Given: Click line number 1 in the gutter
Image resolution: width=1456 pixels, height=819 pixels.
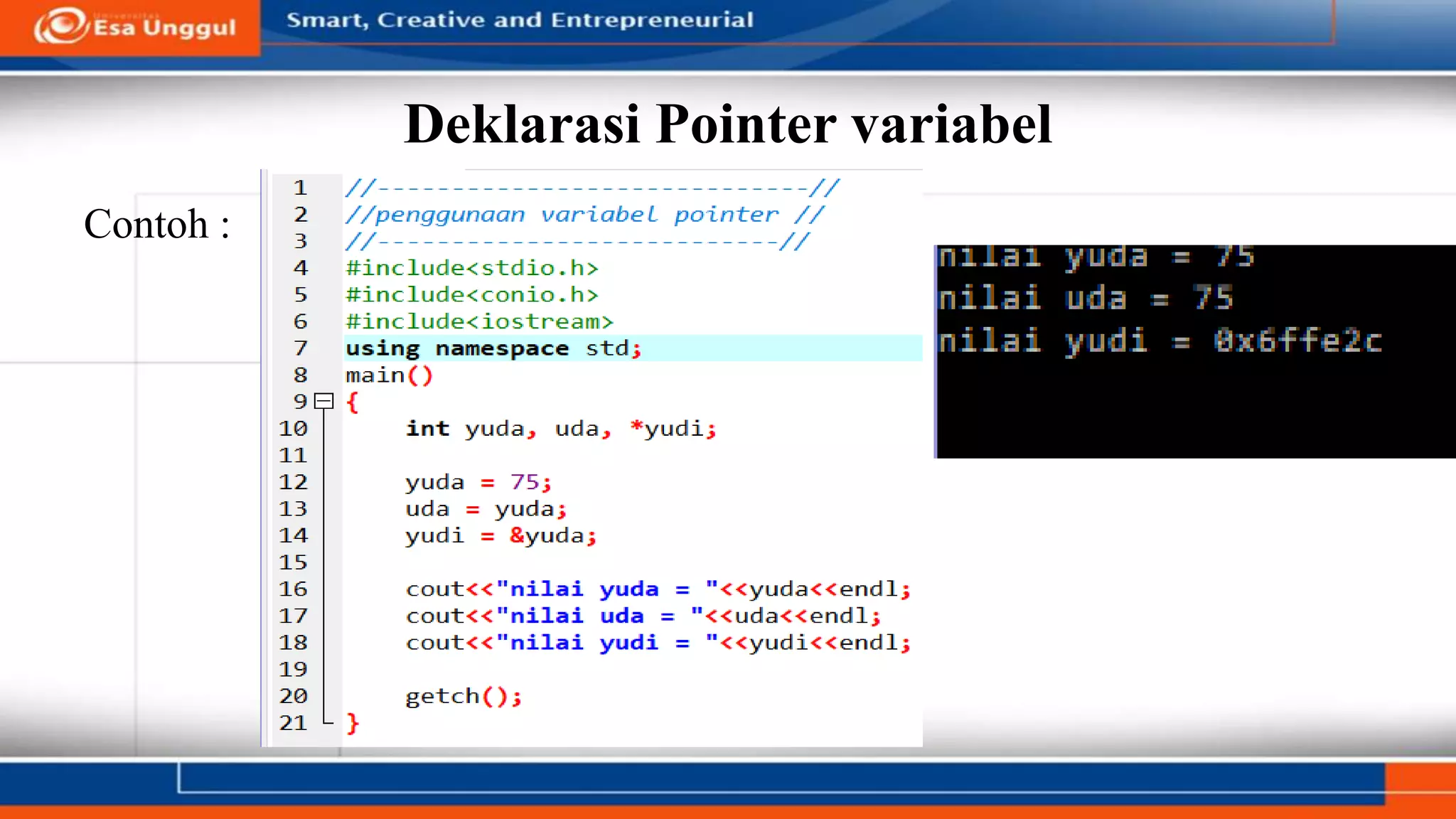Looking at the screenshot, I should pyautogui.click(x=301, y=188).
